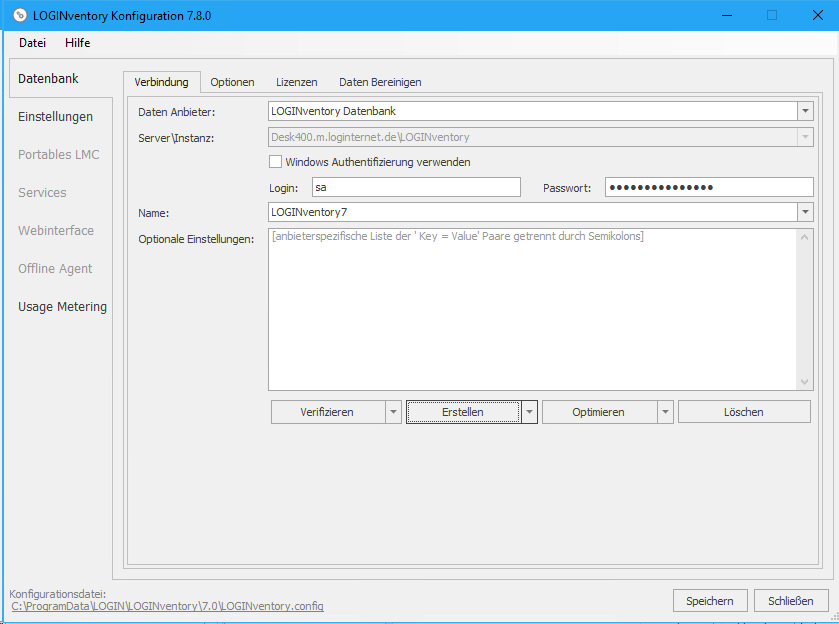Switch to the Optionen tab

[232, 82]
